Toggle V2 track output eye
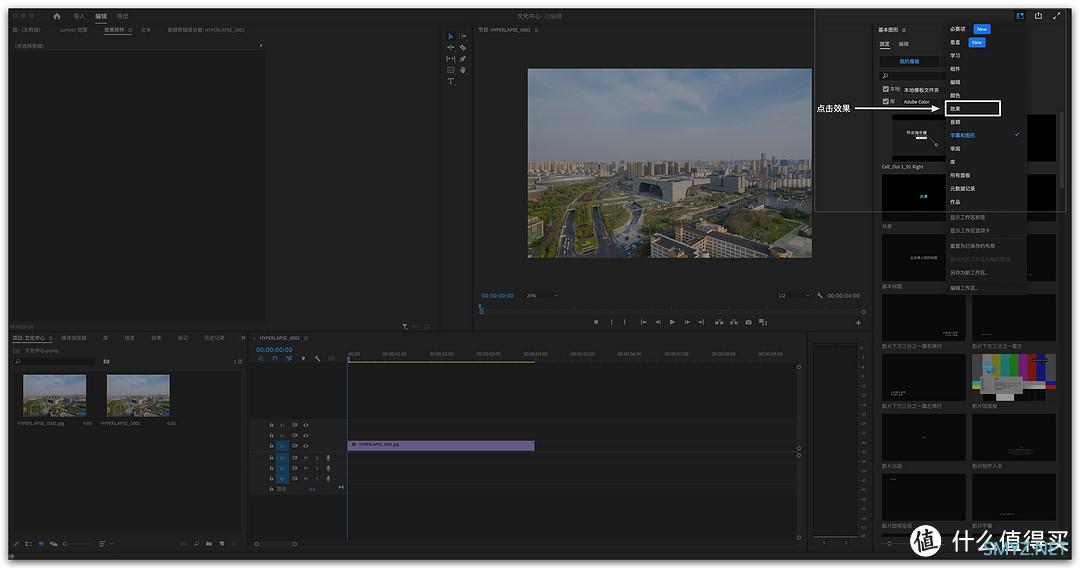 coord(306,435)
